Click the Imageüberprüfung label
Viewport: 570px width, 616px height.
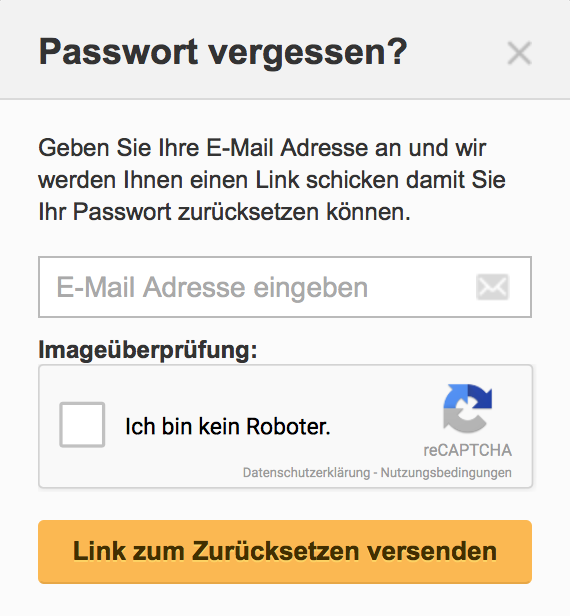(148, 349)
